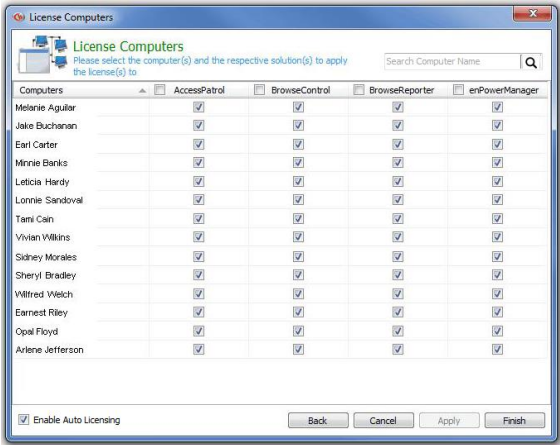Uncheck BrowseReporter for Melanie Aguilar
The height and width of the screenshot is (445, 560).
pyautogui.click(x=398, y=107)
